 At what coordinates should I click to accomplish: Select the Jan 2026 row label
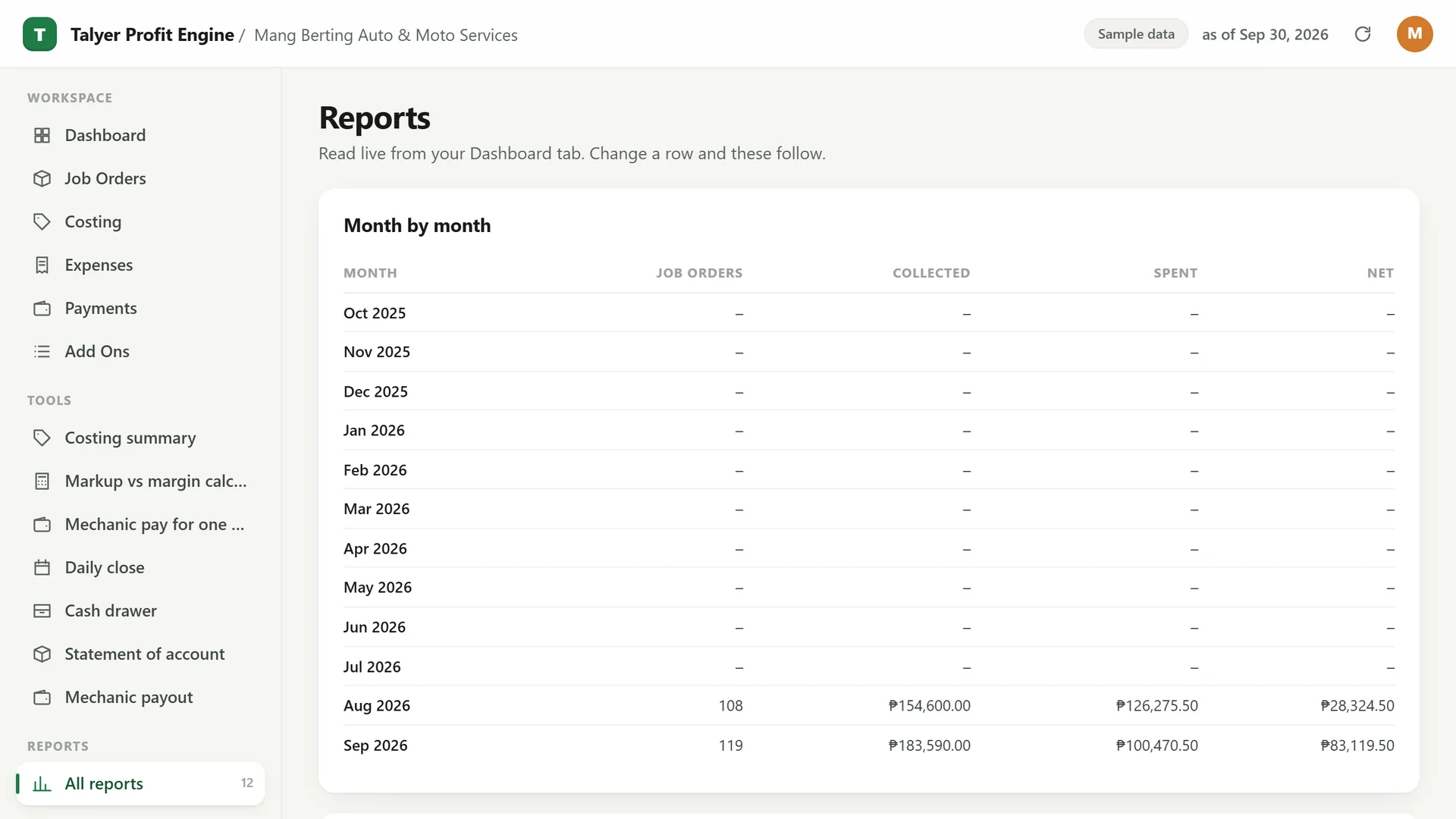pyautogui.click(x=374, y=431)
